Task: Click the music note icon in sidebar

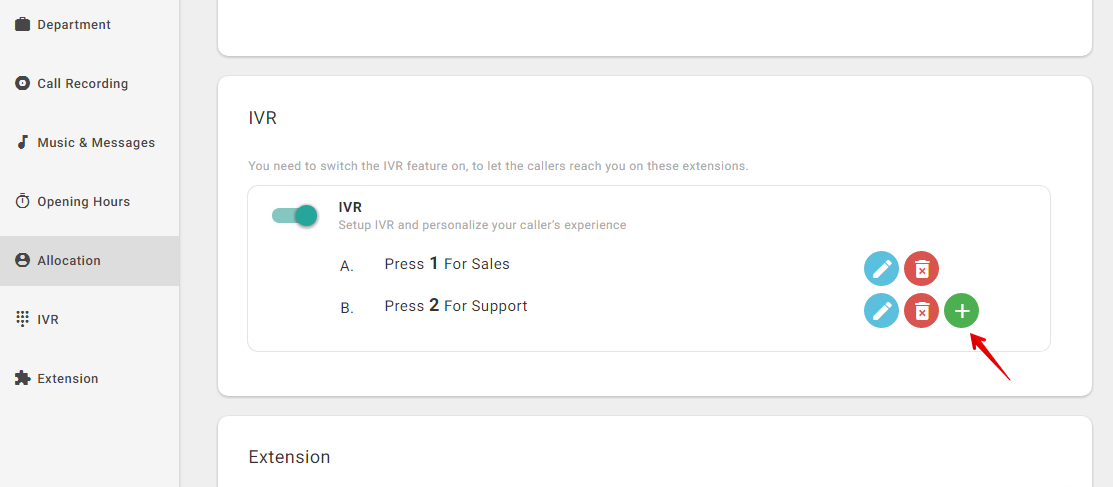Action: coord(23,142)
